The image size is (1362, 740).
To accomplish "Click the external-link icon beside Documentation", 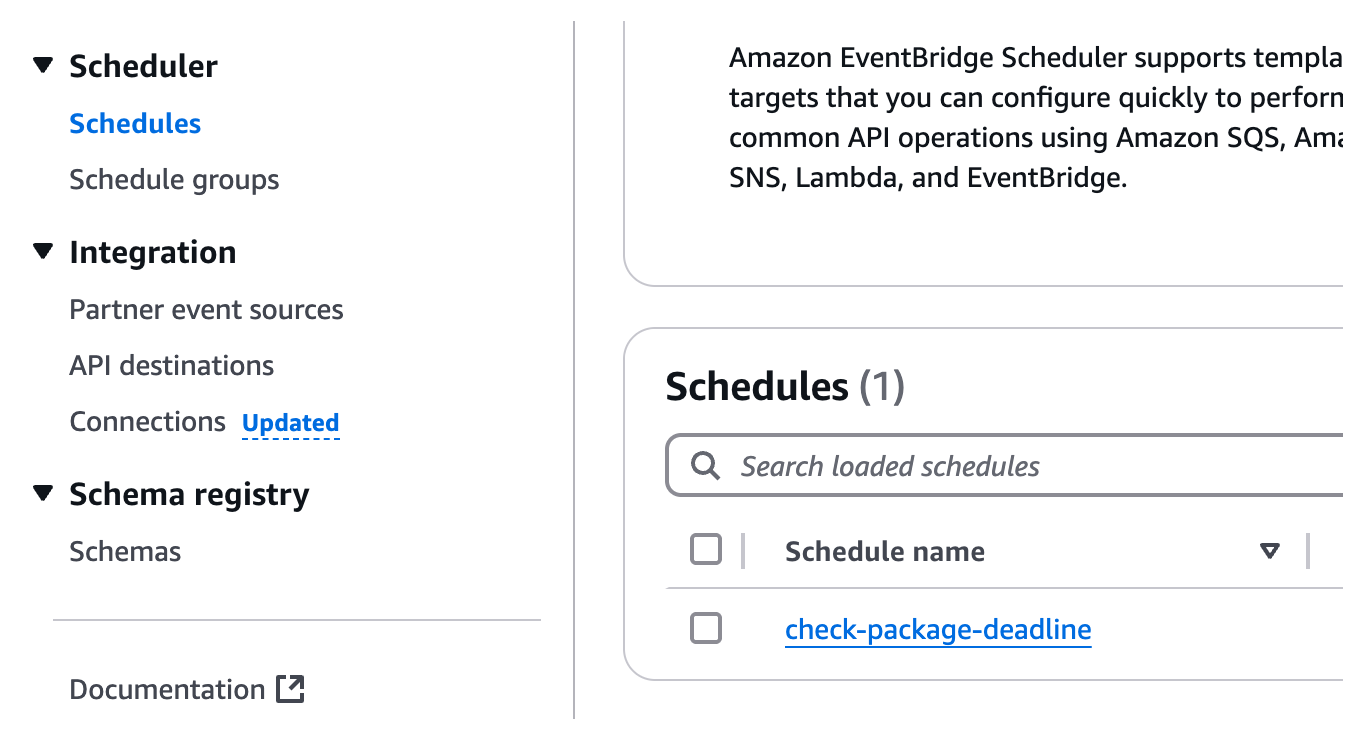I will click(x=290, y=689).
